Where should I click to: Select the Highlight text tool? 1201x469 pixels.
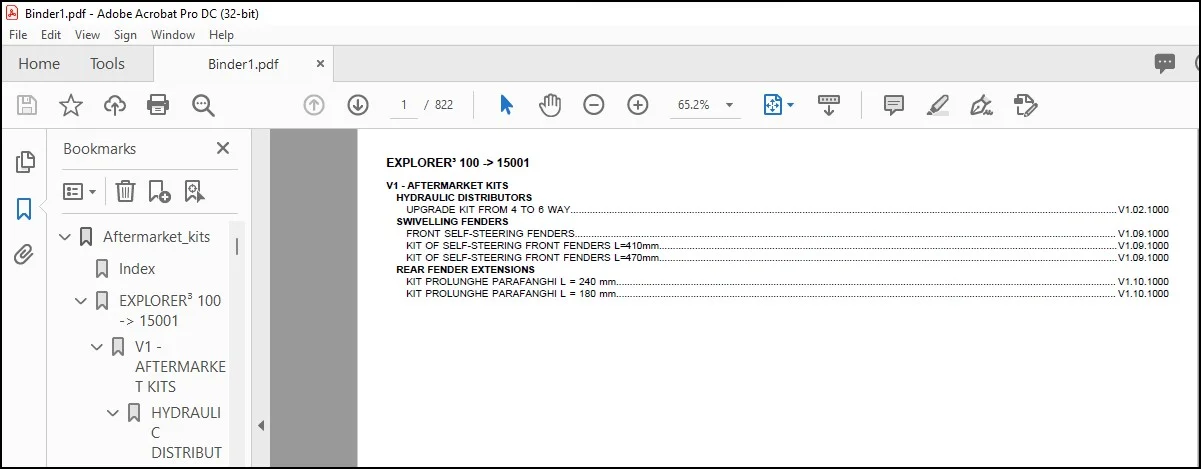click(938, 105)
